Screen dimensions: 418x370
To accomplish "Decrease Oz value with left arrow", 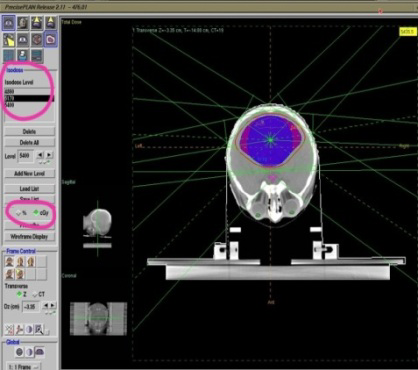I will pyautogui.click(x=46, y=305).
